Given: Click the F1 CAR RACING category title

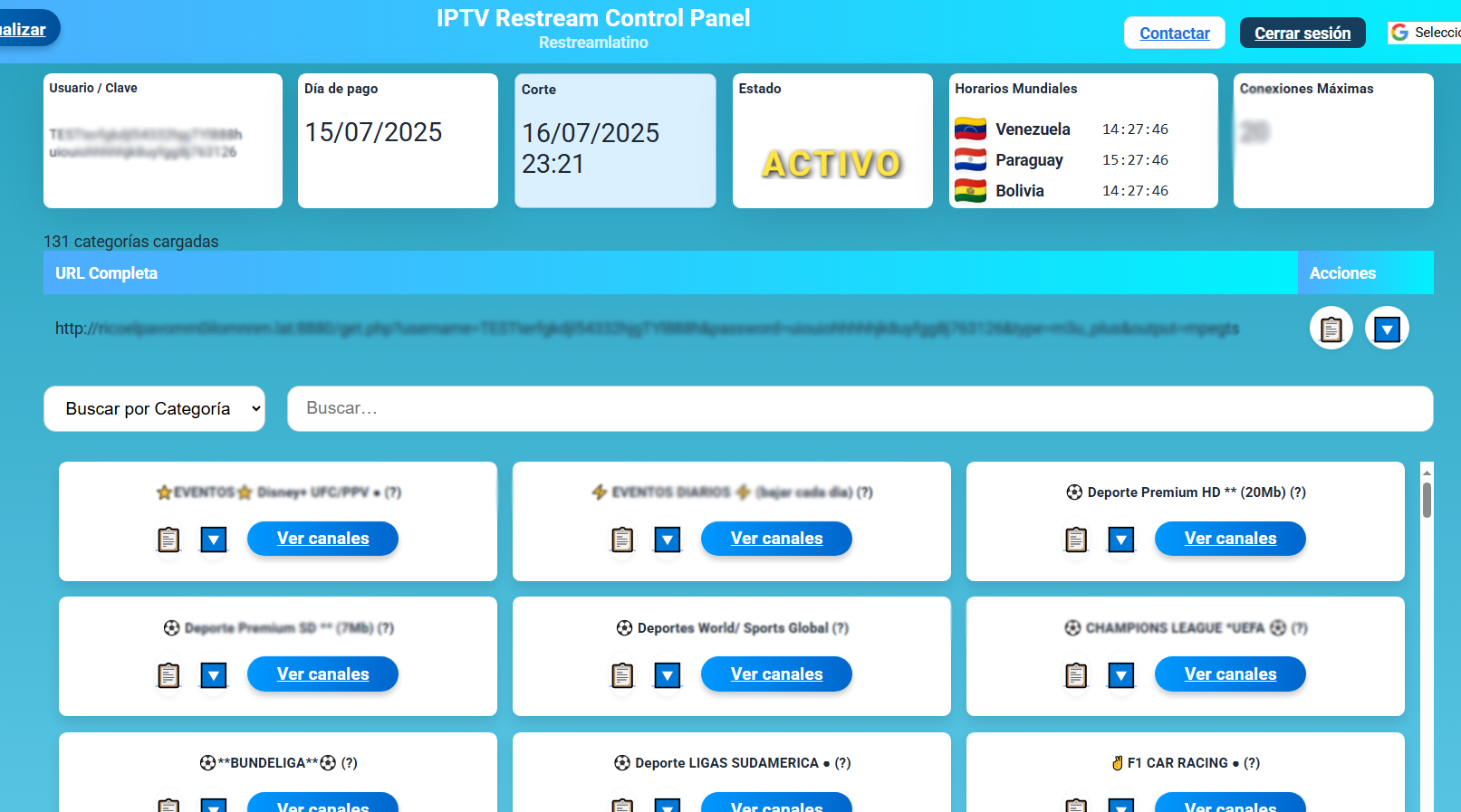Looking at the screenshot, I should 1186,763.
